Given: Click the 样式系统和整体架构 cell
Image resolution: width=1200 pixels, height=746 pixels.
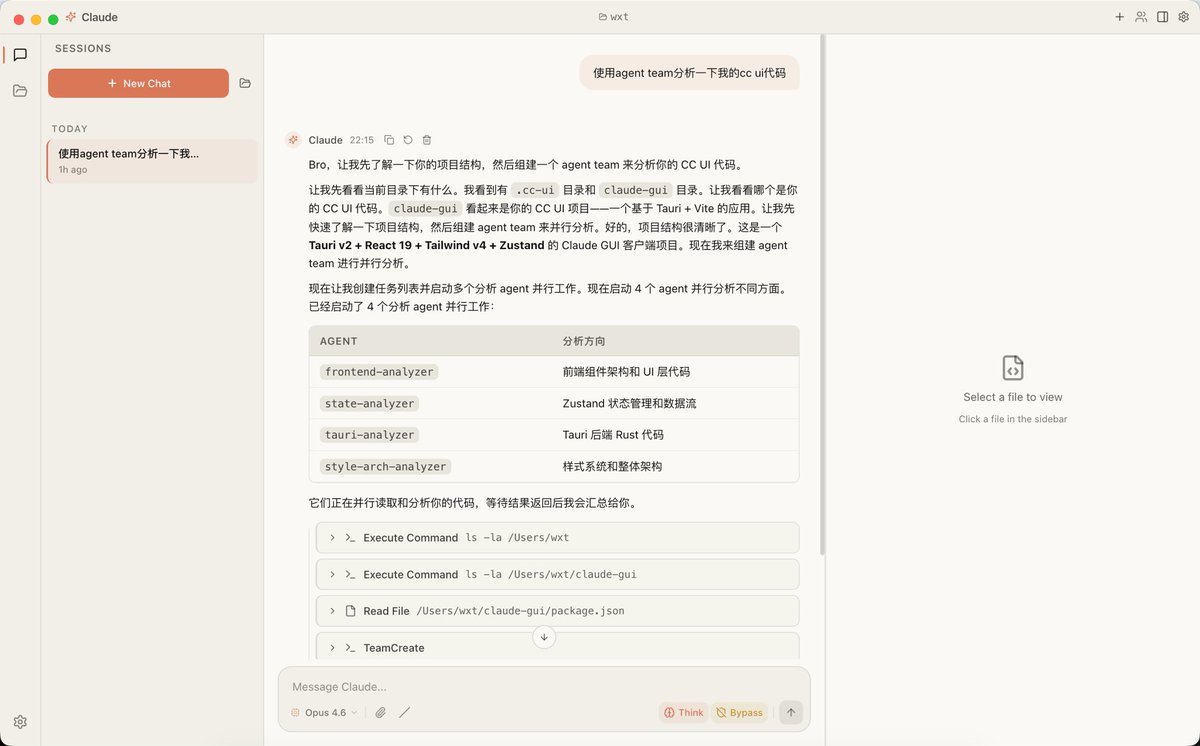Looking at the screenshot, I should (x=612, y=467).
